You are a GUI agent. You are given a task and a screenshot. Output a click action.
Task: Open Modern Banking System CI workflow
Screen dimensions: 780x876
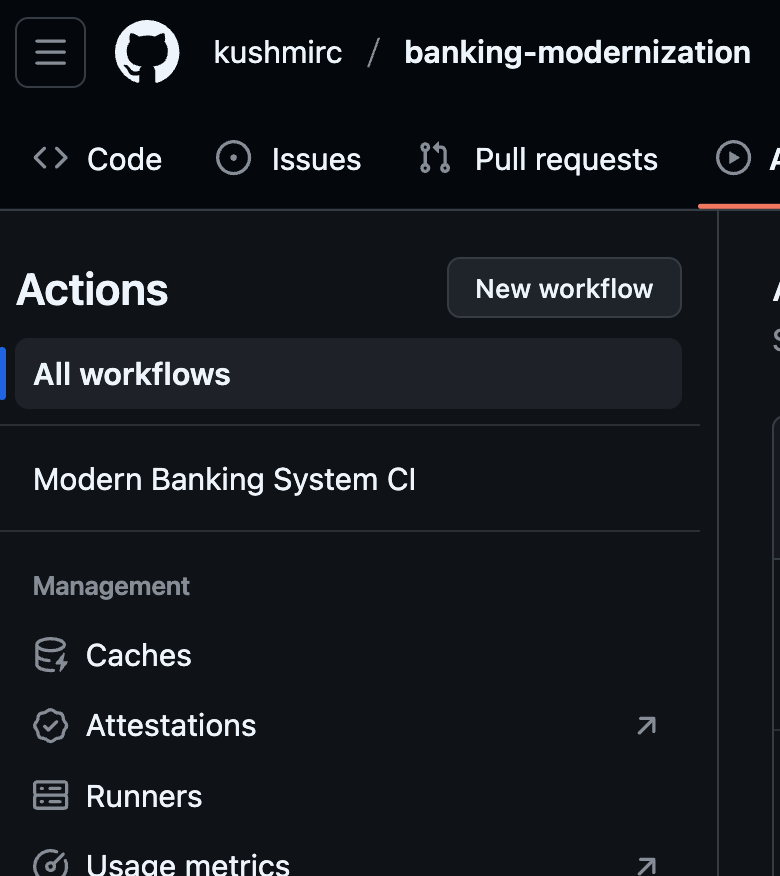click(x=349, y=479)
